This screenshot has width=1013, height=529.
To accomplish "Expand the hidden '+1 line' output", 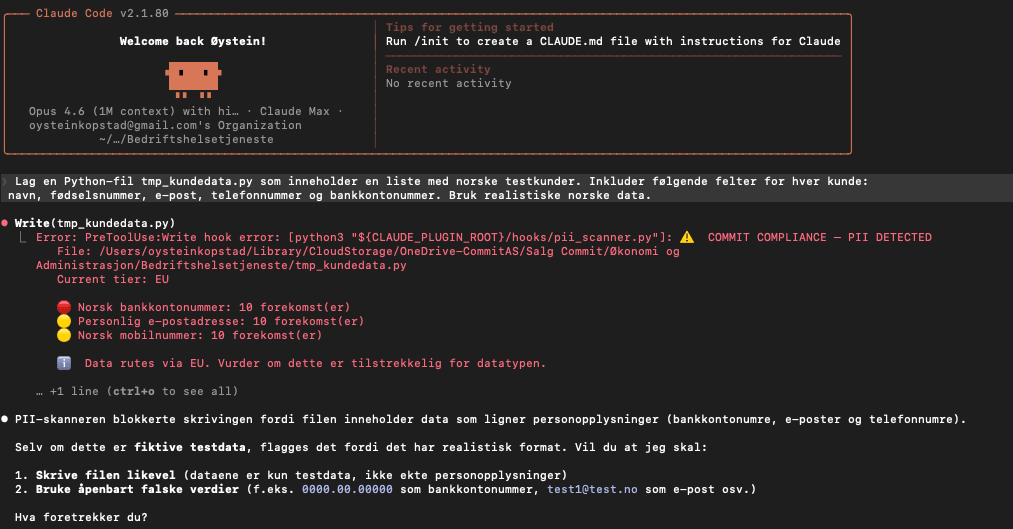I will tap(137, 391).
